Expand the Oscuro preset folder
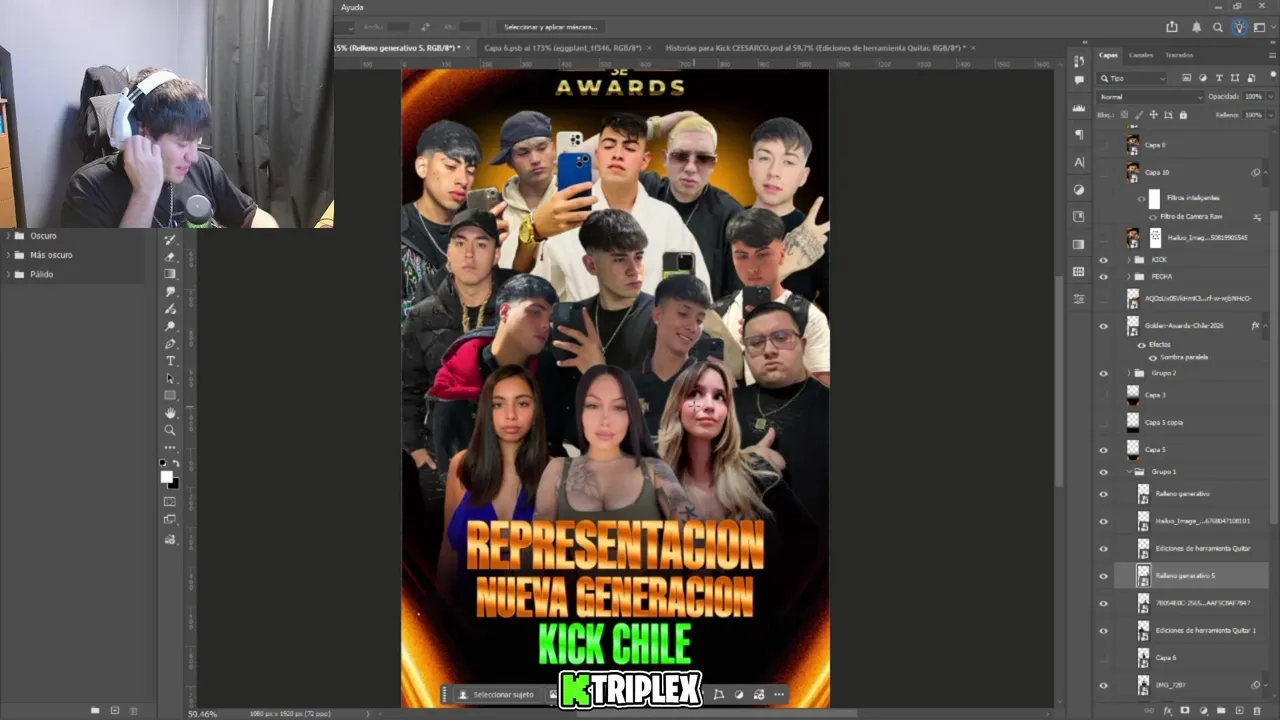 [8, 236]
